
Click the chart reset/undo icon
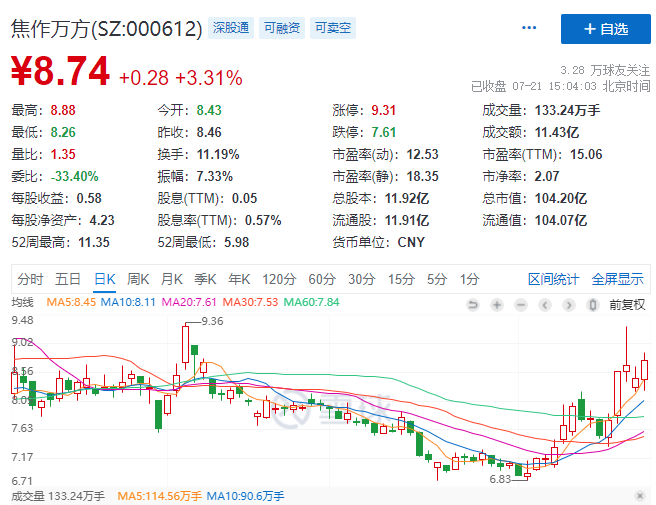click(472, 303)
